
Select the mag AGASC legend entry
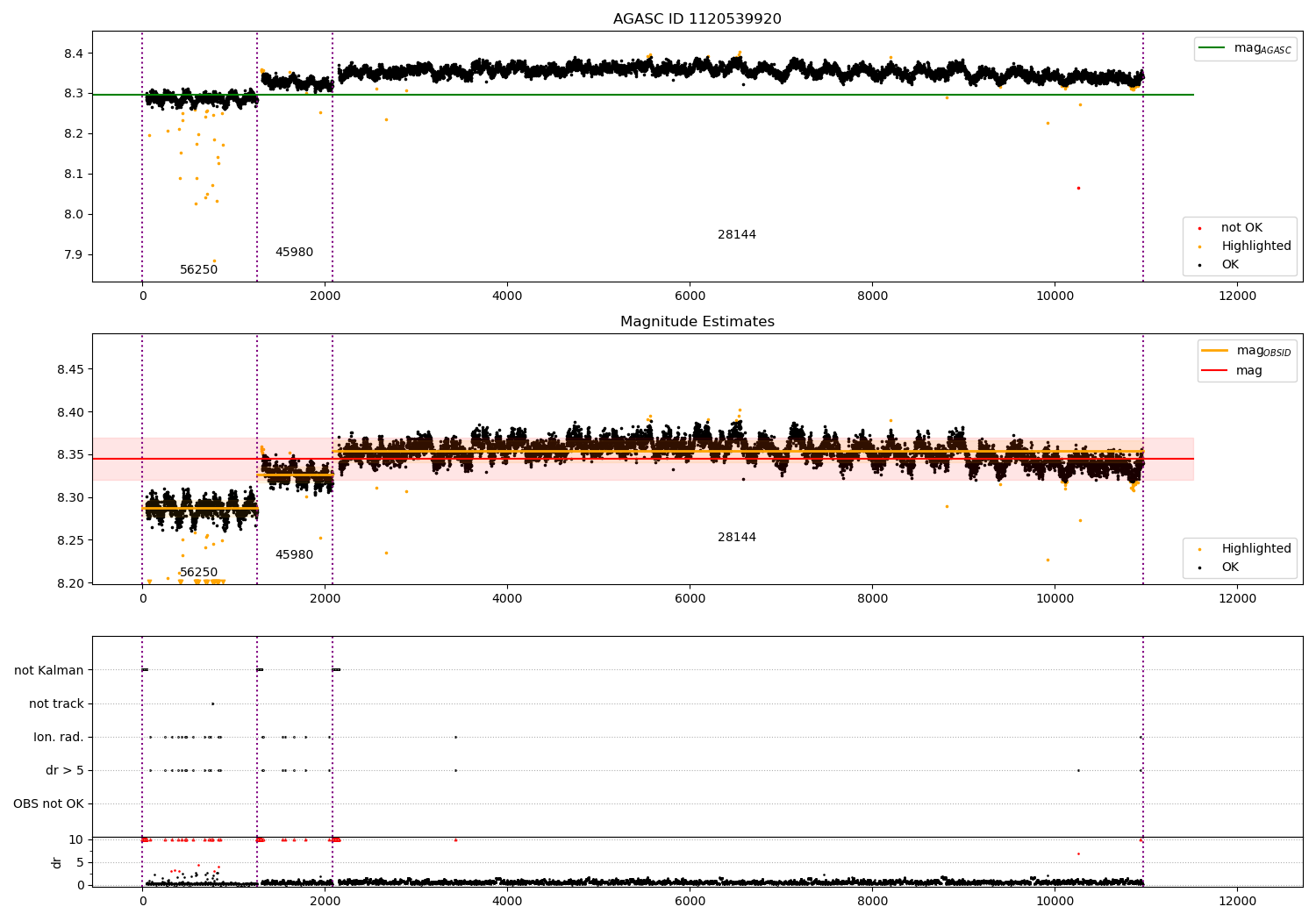tap(1245, 48)
